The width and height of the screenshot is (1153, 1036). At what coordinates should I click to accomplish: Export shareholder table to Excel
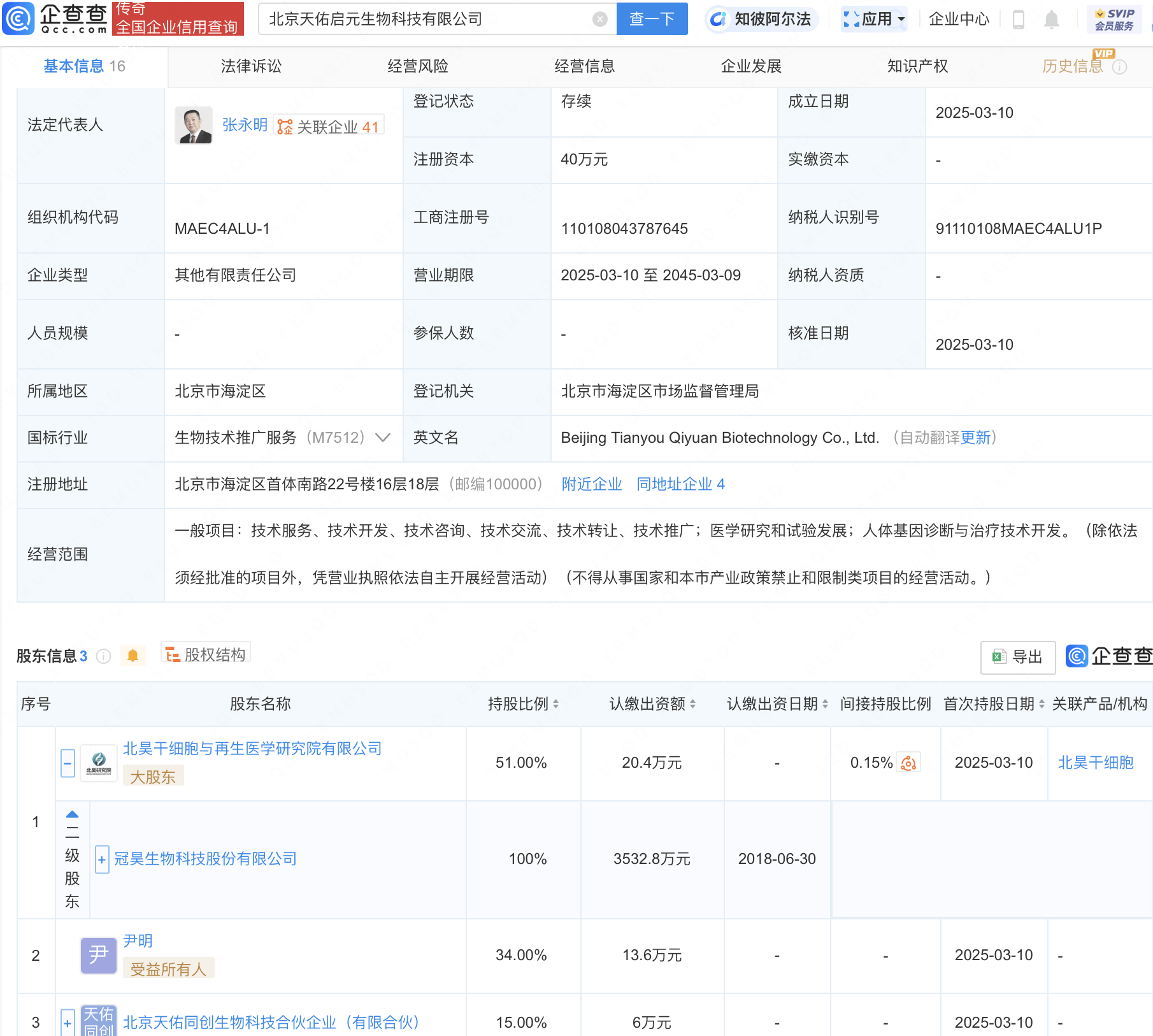[1017, 657]
